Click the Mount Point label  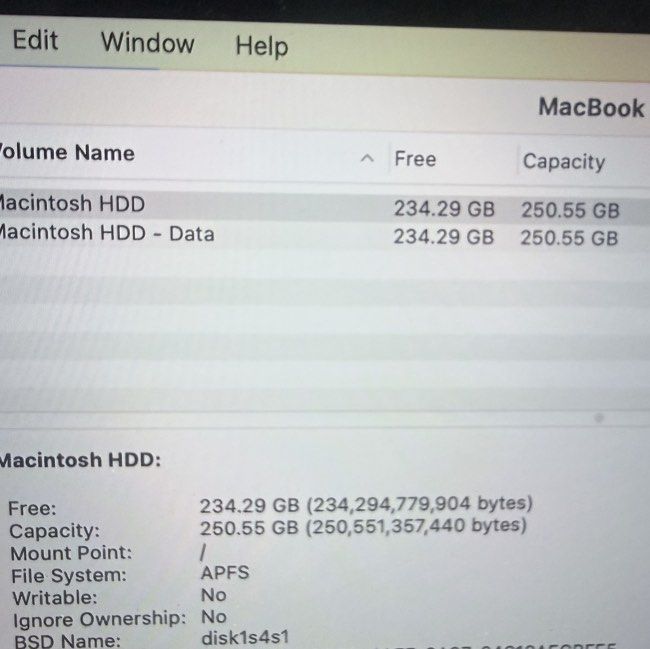click(x=71, y=553)
